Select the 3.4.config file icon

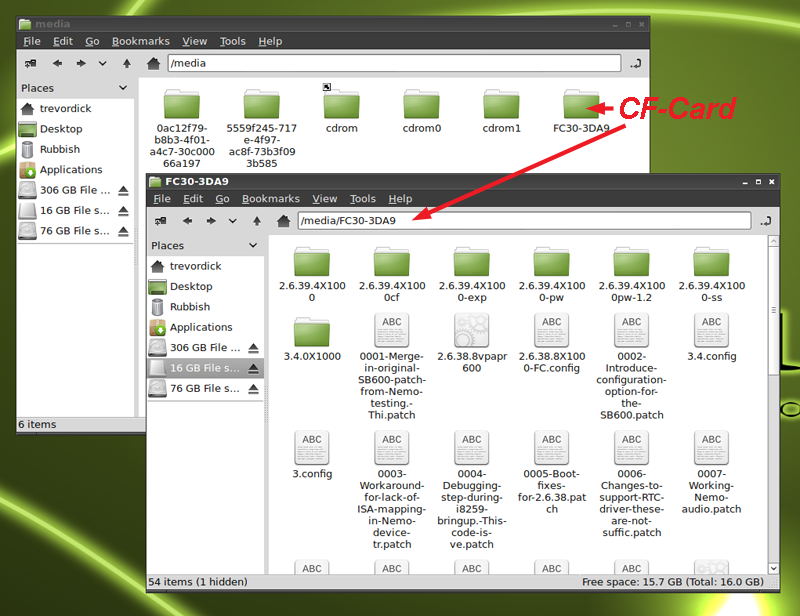pyautogui.click(x=711, y=331)
